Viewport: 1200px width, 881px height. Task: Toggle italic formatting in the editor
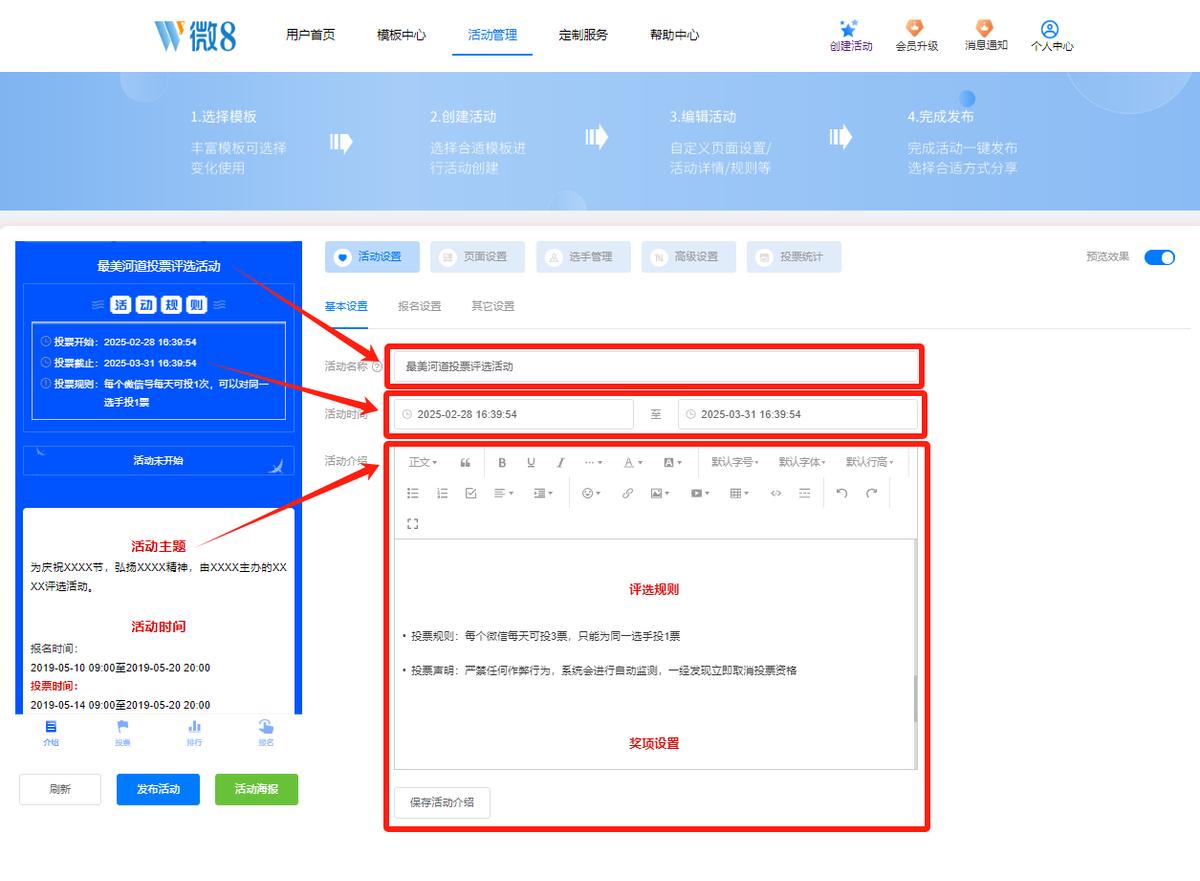(x=560, y=462)
